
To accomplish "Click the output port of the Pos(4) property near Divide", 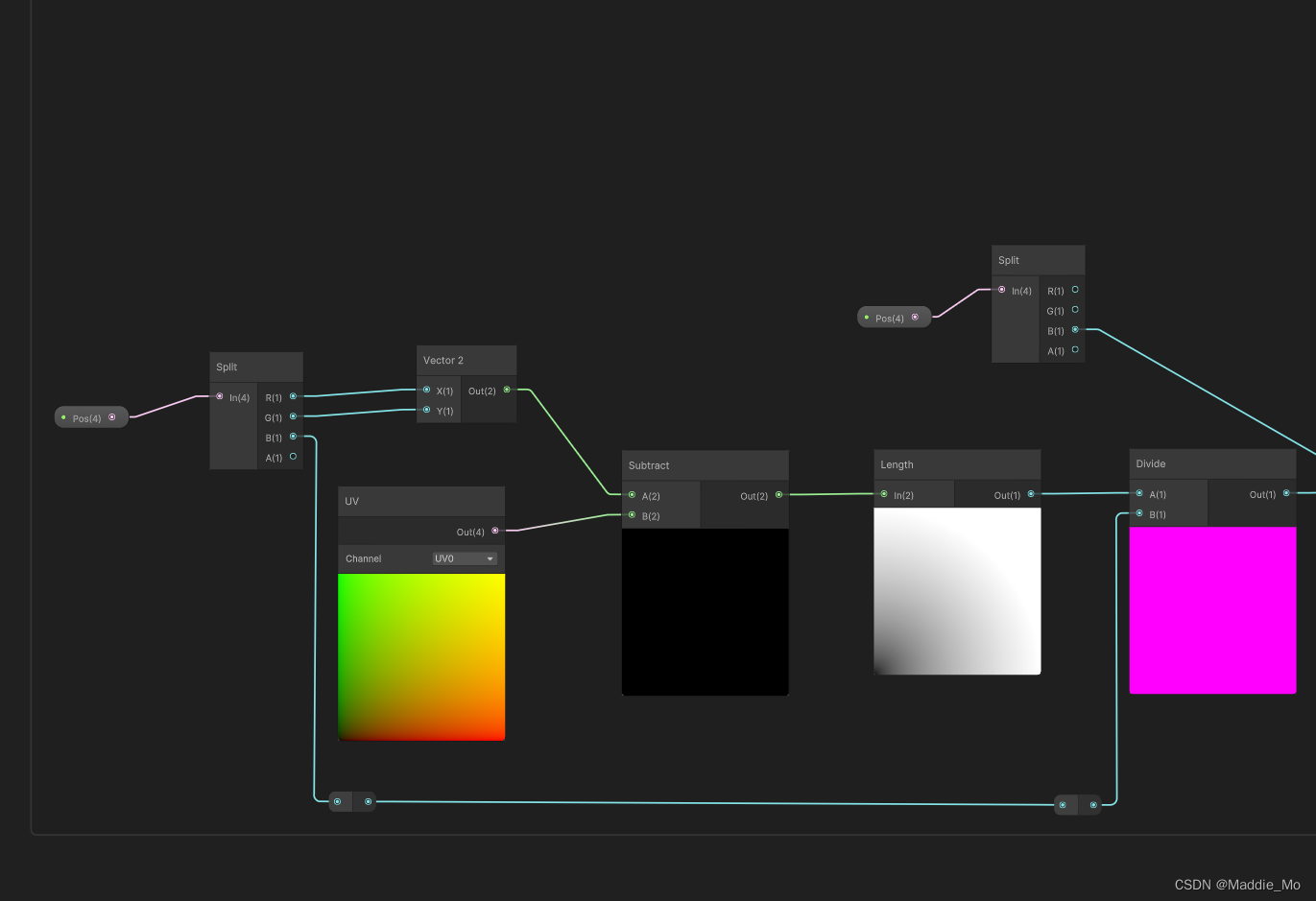I will click(915, 317).
